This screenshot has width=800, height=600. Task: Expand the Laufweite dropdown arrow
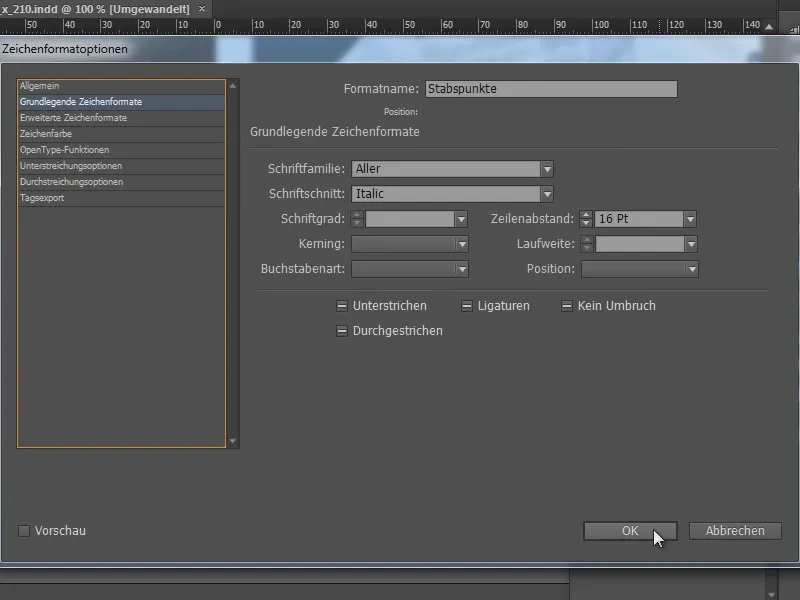coord(691,244)
